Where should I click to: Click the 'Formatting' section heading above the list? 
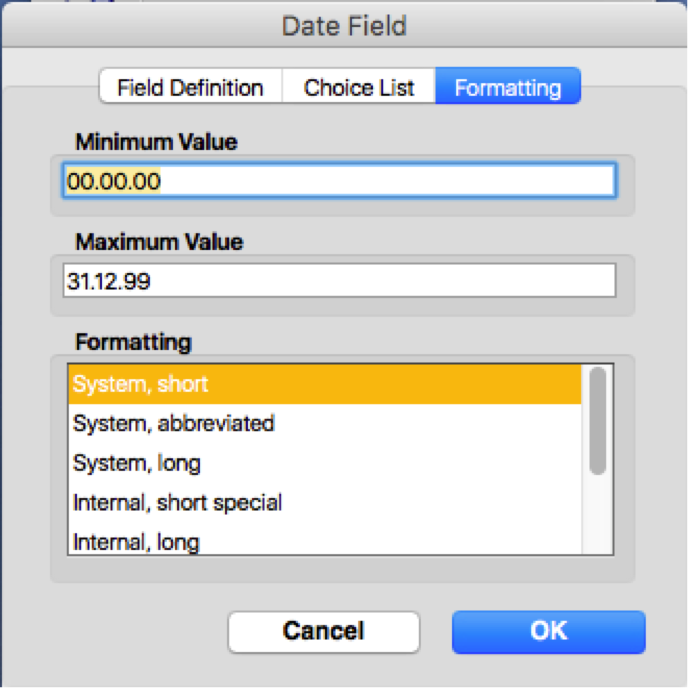(133, 342)
